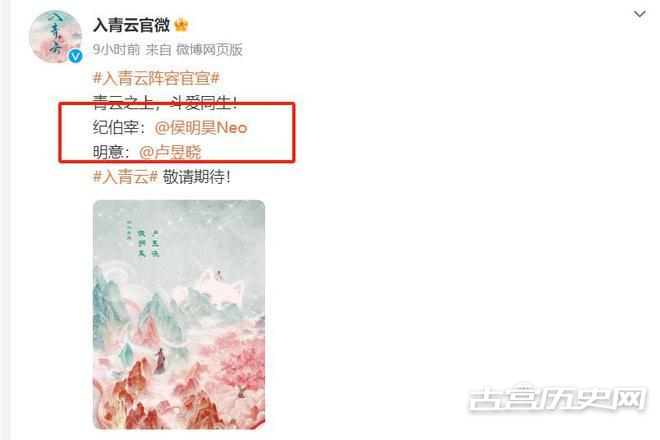The width and height of the screenshot is (660, 440).
Task: Open the #入青云# hashtag before 敬请期待
Action: click(x=125, y=177)
